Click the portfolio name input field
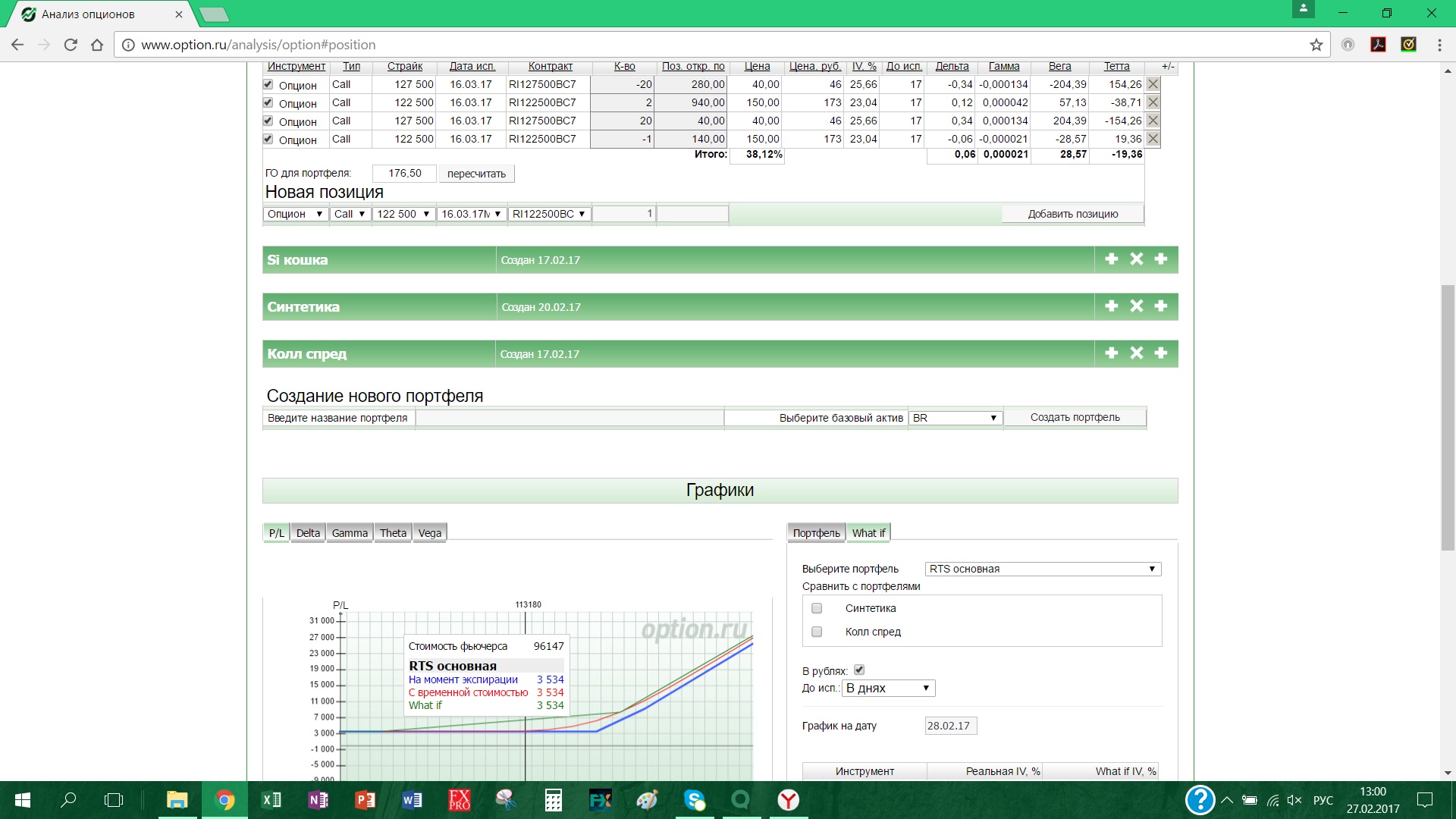The image size is (1456, 819). (569, 418)
